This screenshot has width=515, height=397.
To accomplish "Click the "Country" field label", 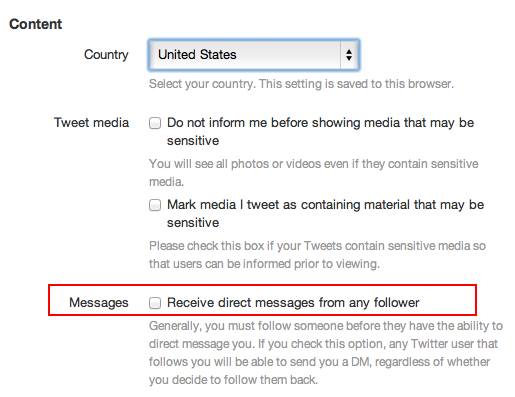I will pos(106,55).
